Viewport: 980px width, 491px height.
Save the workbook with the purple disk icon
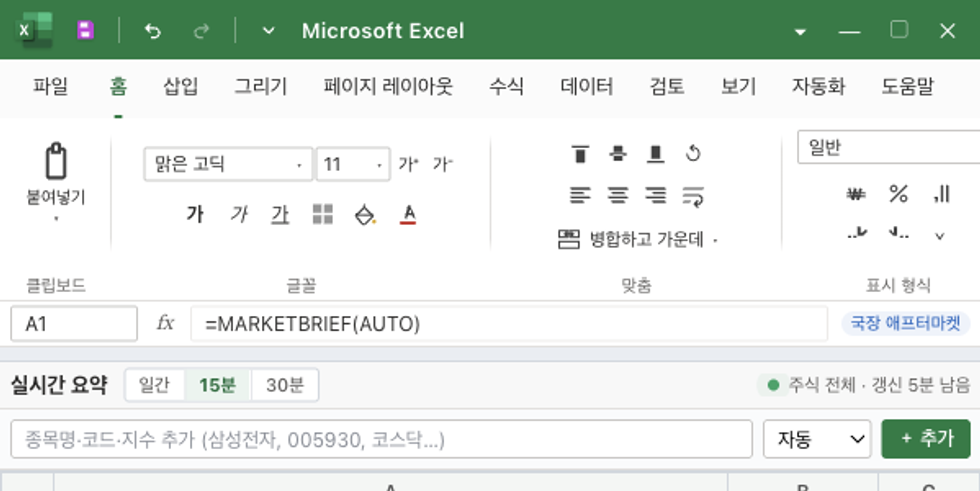click(85, 30)
